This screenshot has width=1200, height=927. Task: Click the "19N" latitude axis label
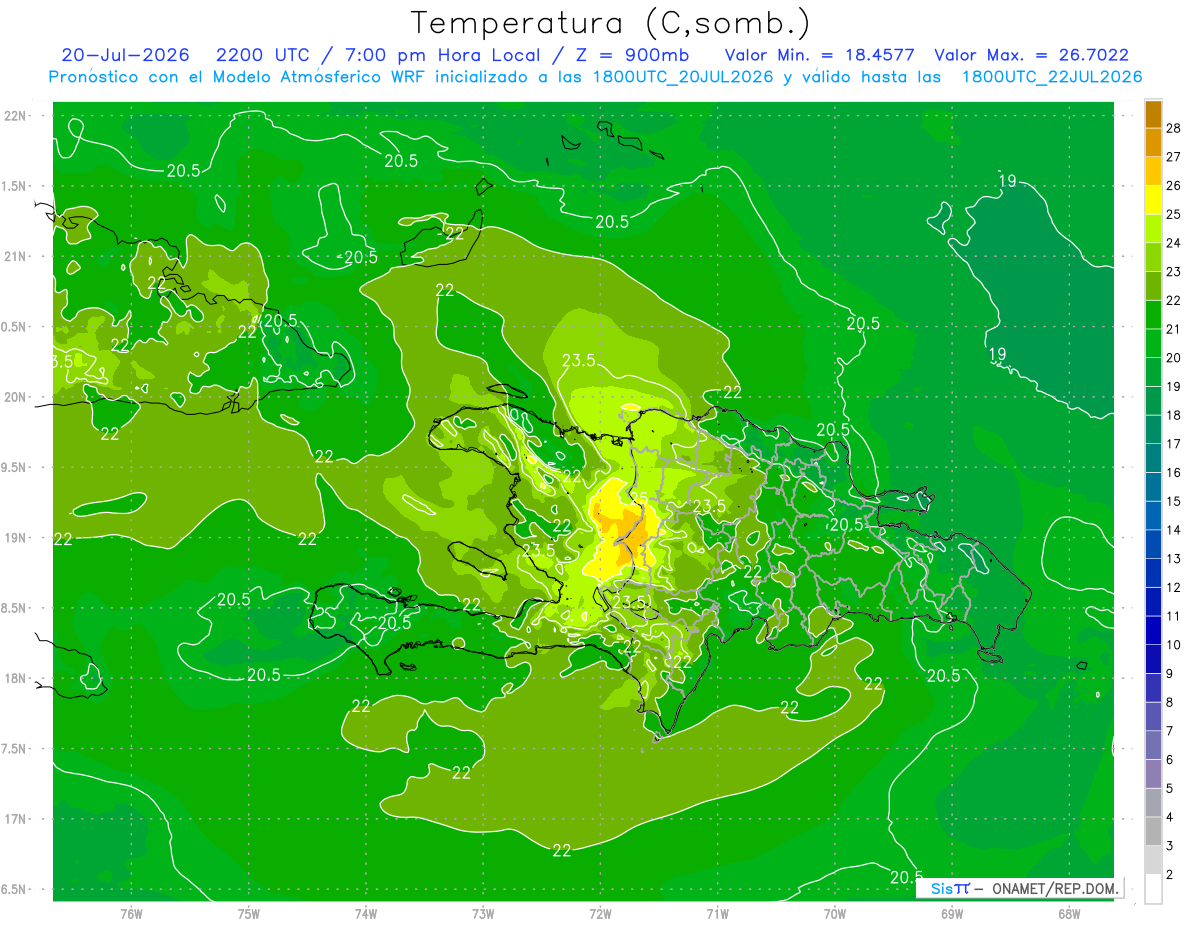coord(17,538)
